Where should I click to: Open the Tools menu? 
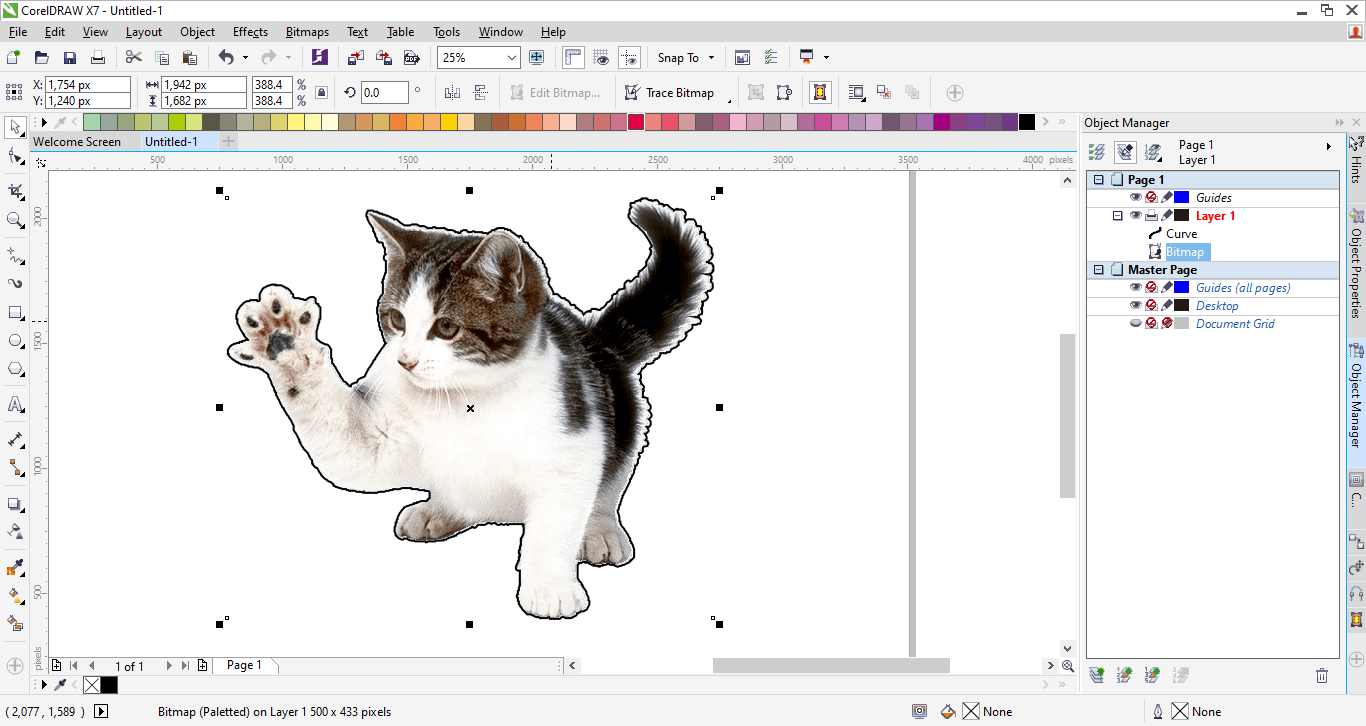coord(447,32)
